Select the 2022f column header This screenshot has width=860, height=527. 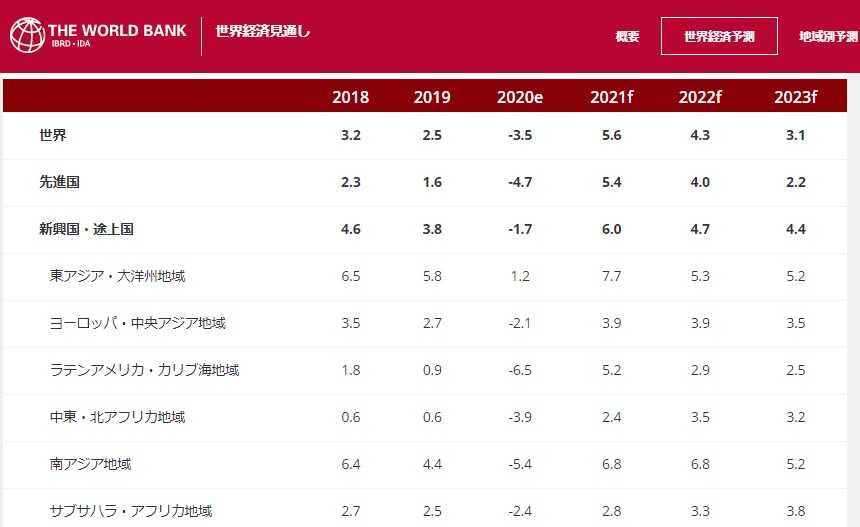click(x=700, y=97)
